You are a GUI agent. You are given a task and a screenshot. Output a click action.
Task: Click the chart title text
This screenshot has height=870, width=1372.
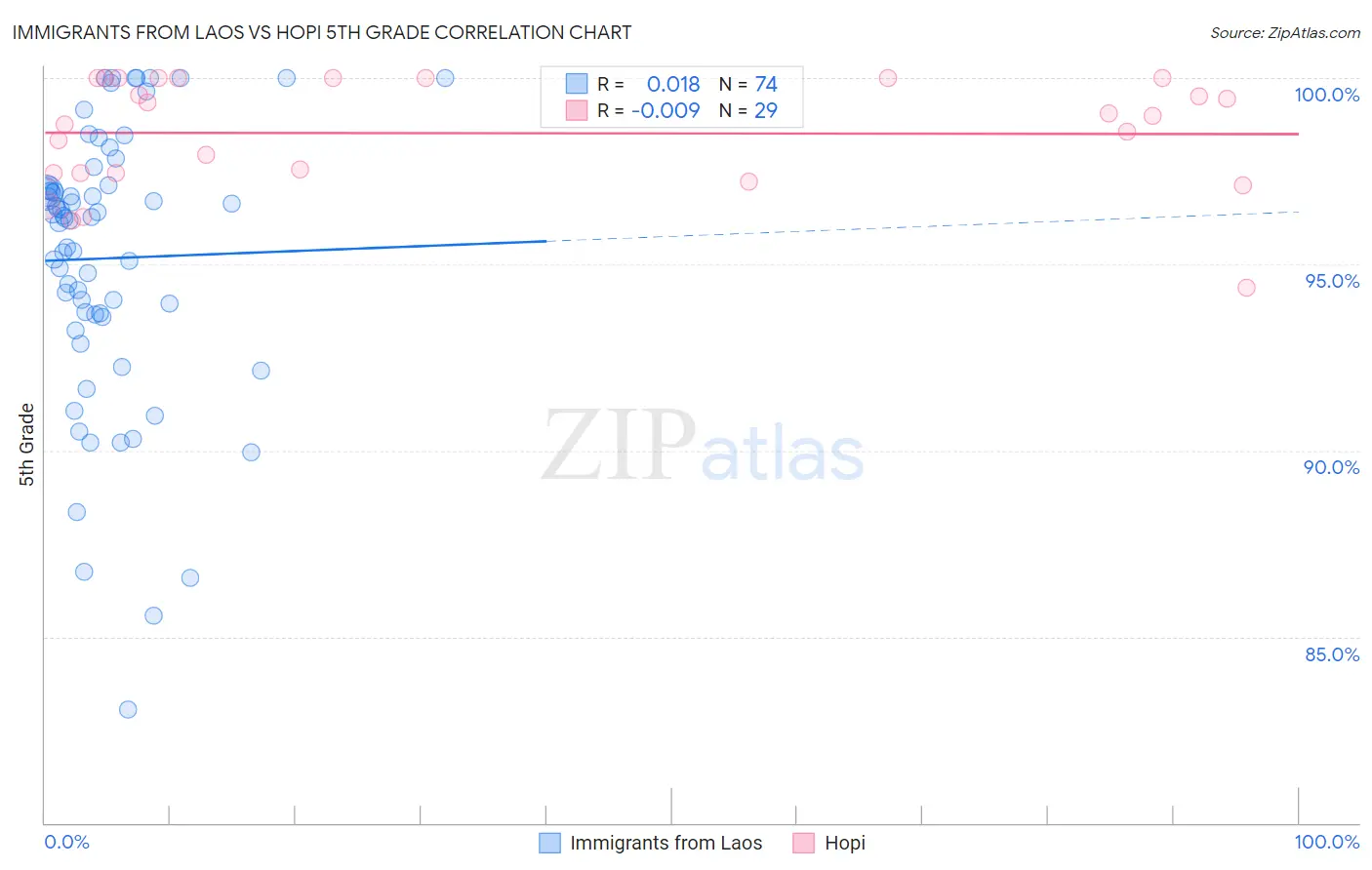pos(322,32)
